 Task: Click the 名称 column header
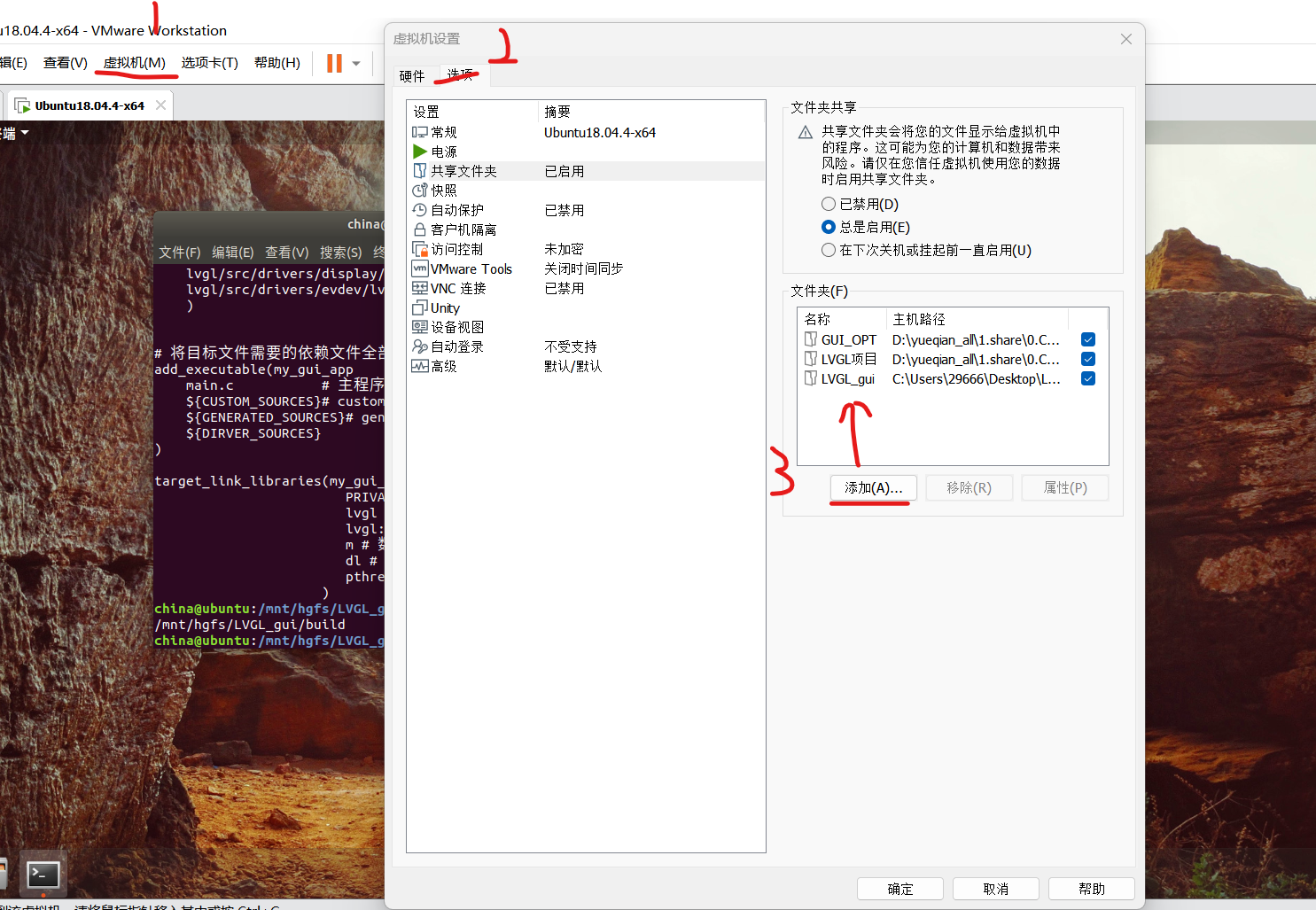(x=842, y=319)
